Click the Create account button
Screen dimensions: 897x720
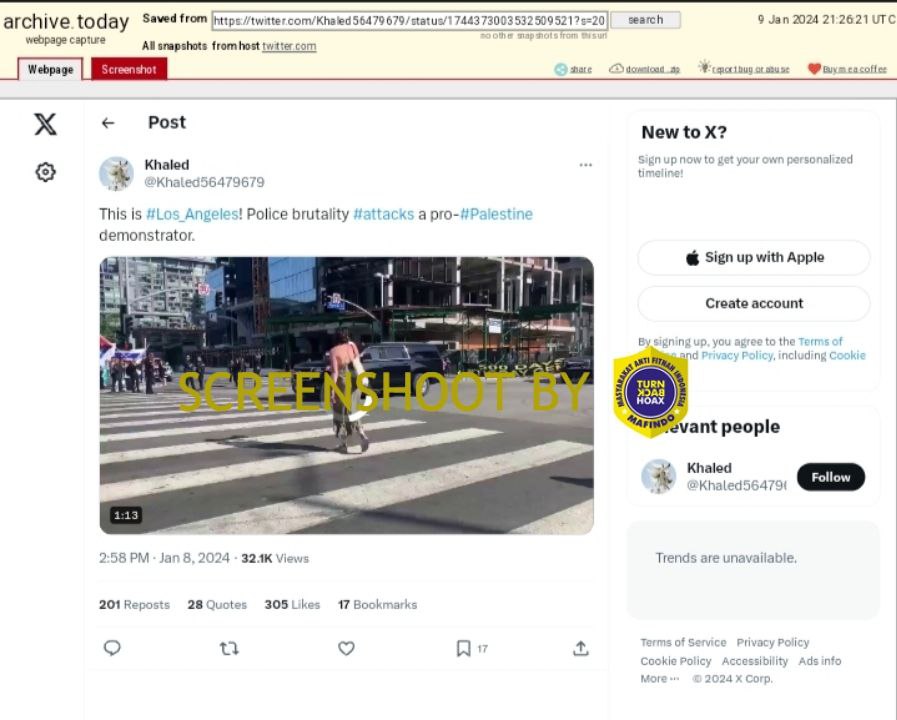point(754,303)
